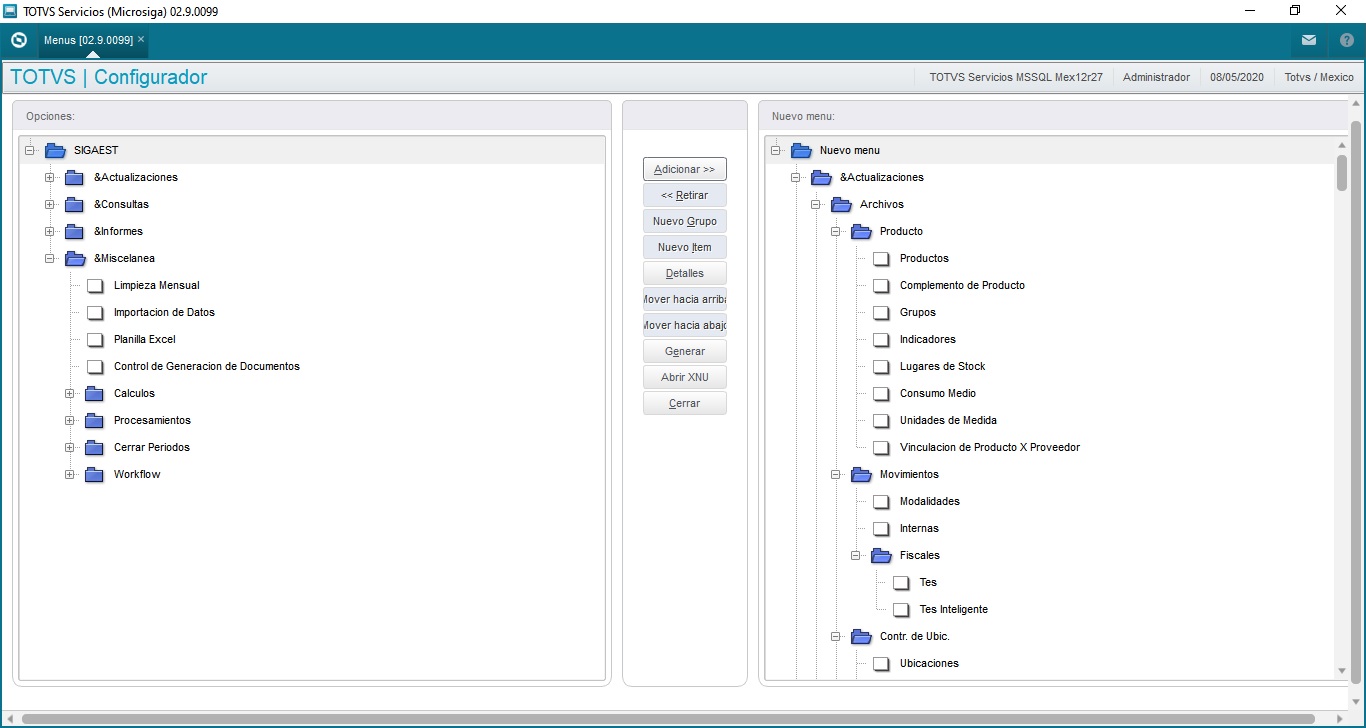1366x728 pixels.
Task: Click the &Actualizaciones folder icon under Nuevo menu
Action: click(x=821, y=177)
